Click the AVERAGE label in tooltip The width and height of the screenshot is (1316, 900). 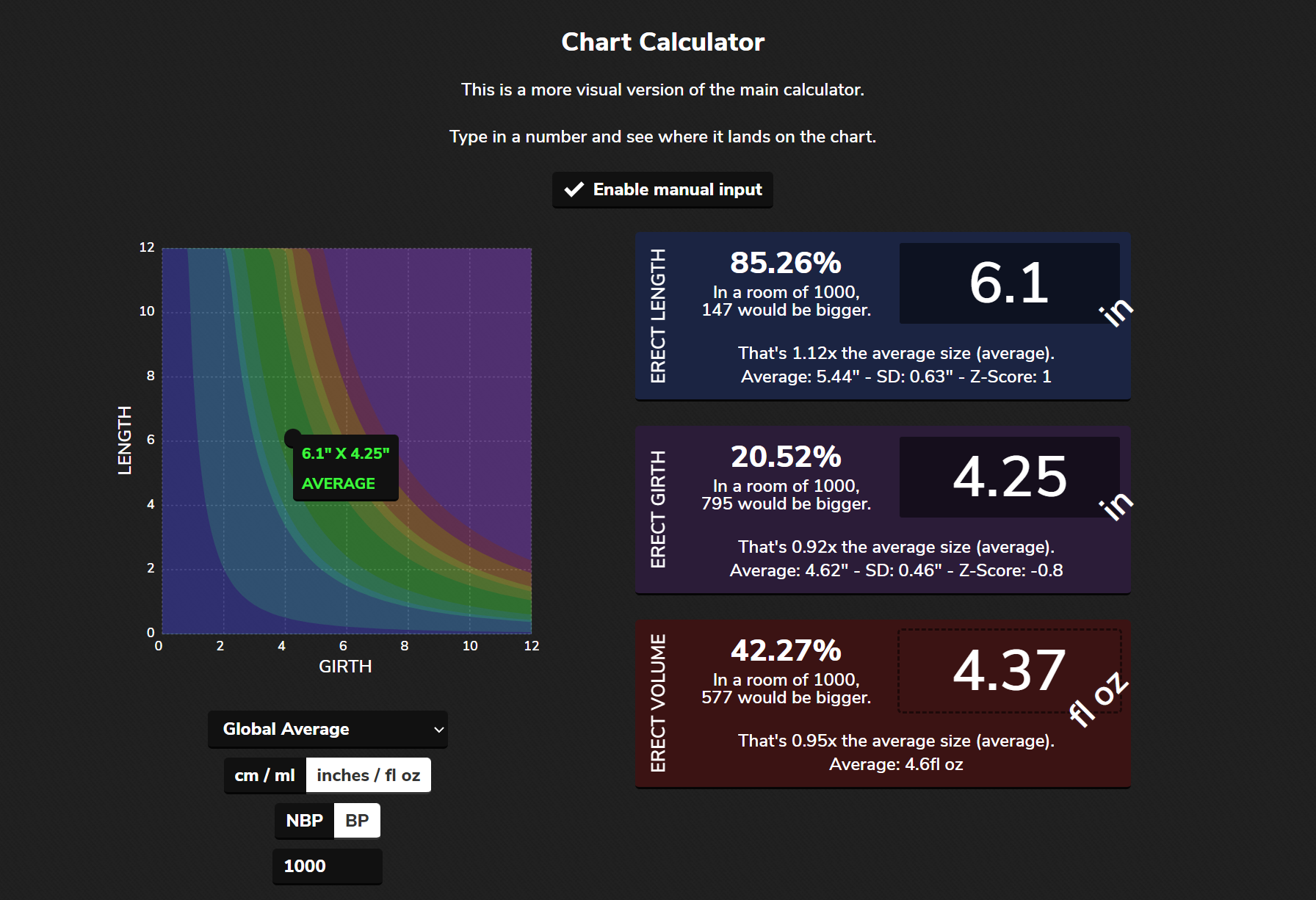click(x=339, y=484)
